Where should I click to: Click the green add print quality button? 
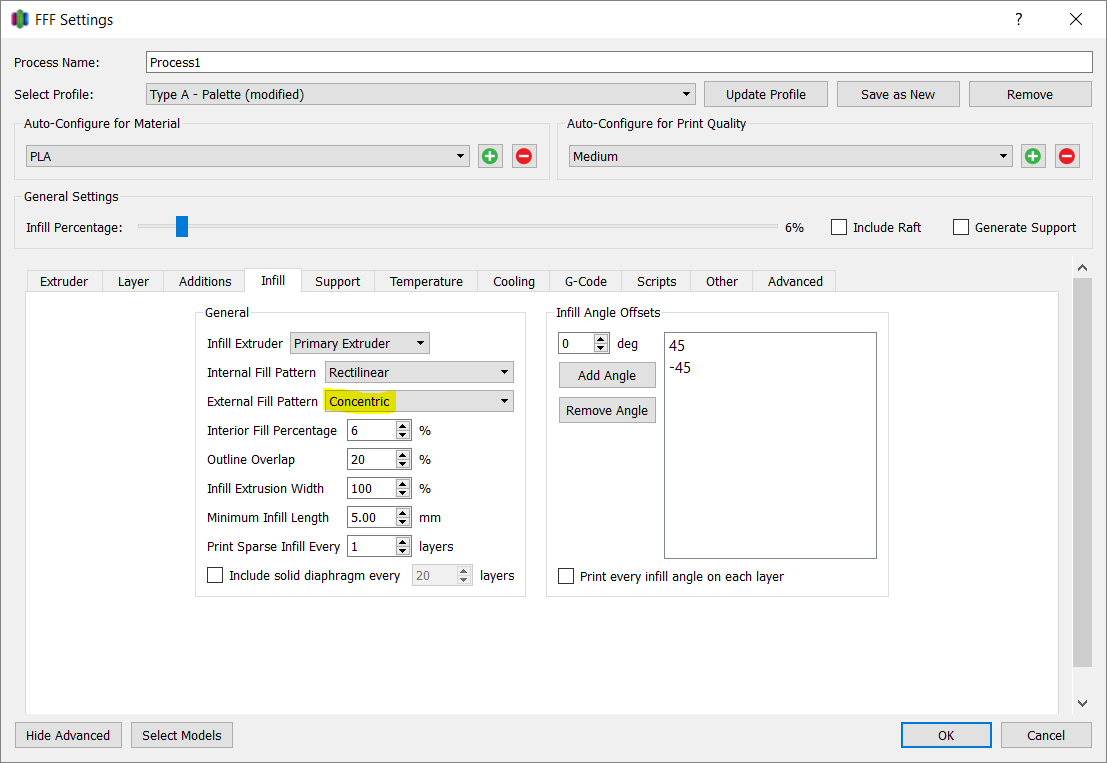coord(1033,156)
